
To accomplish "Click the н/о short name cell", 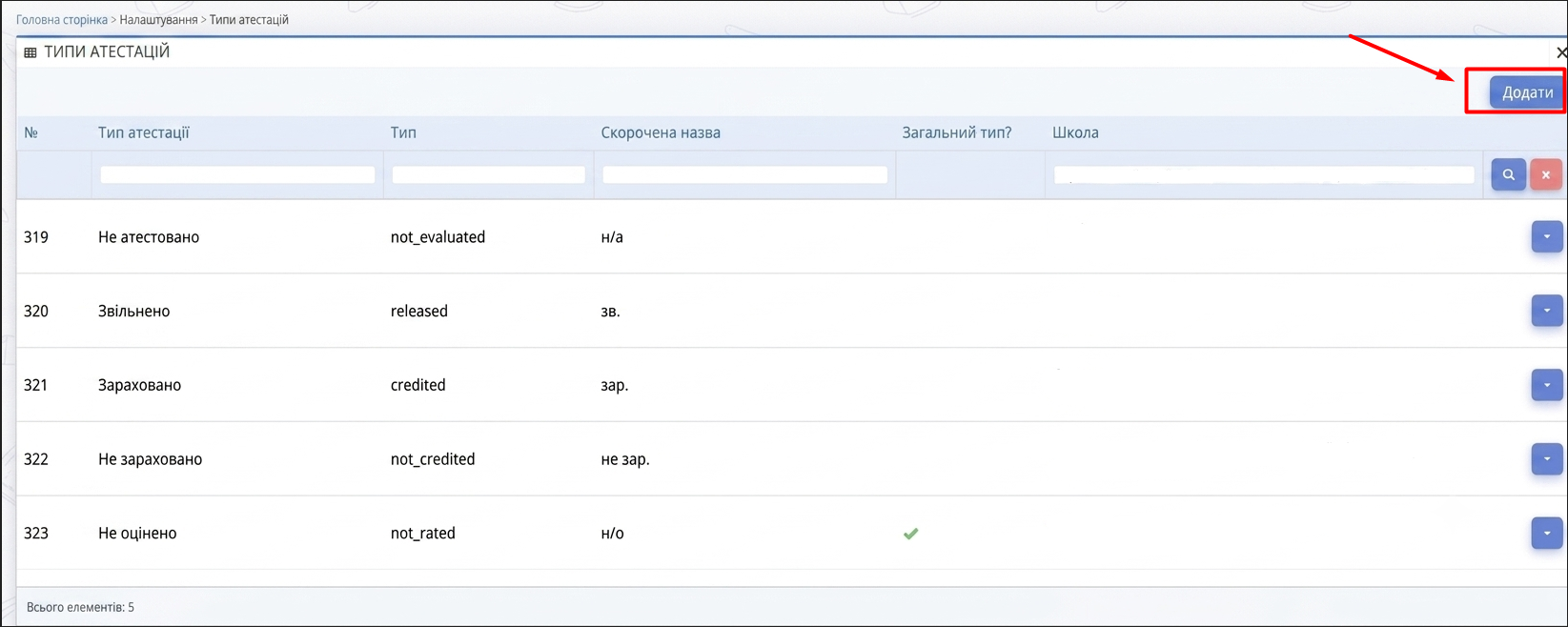I will [x=612, y=534].
